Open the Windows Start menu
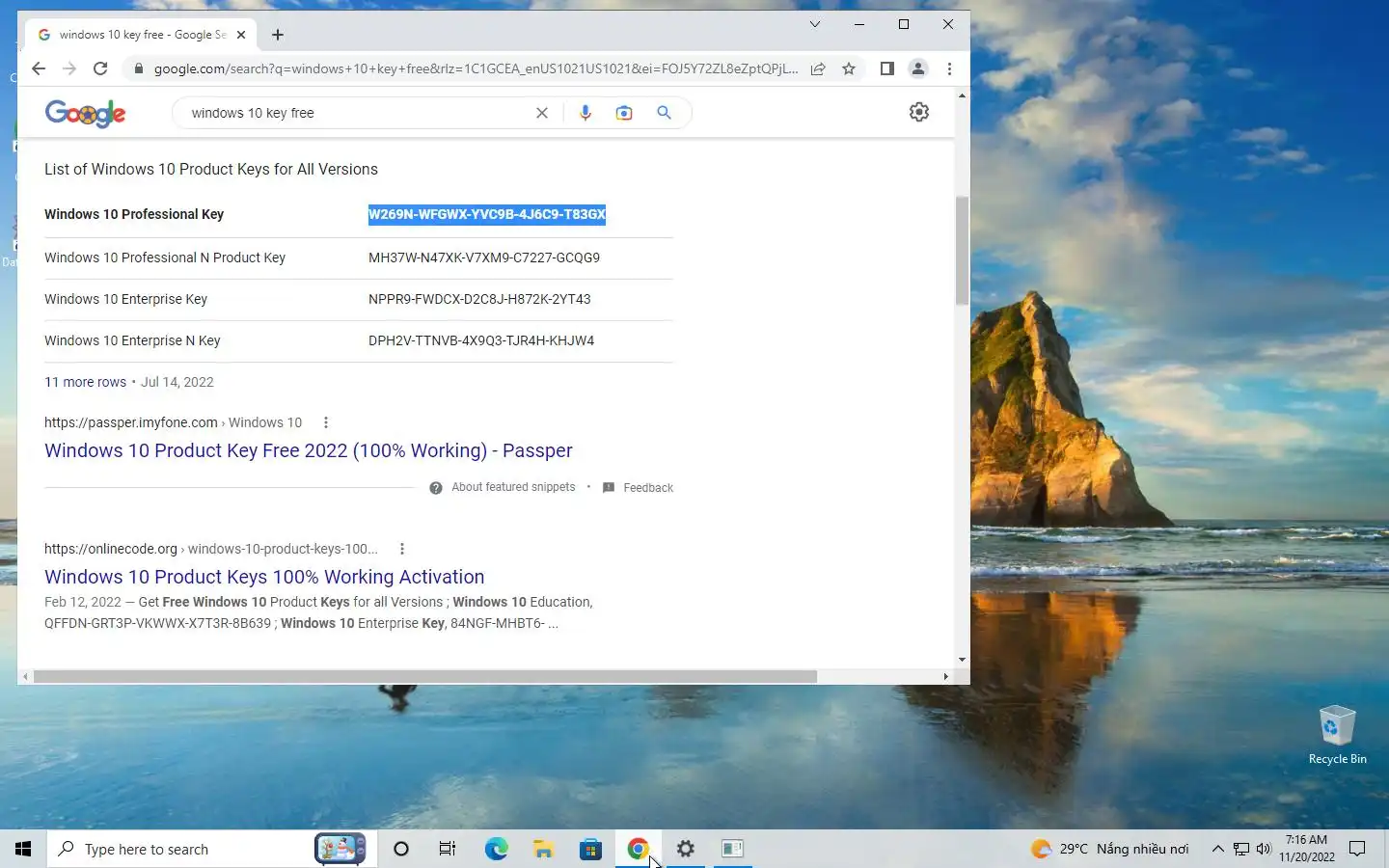Image resolution: width=1389 pixels, height=868 pixels. (23, 849)
